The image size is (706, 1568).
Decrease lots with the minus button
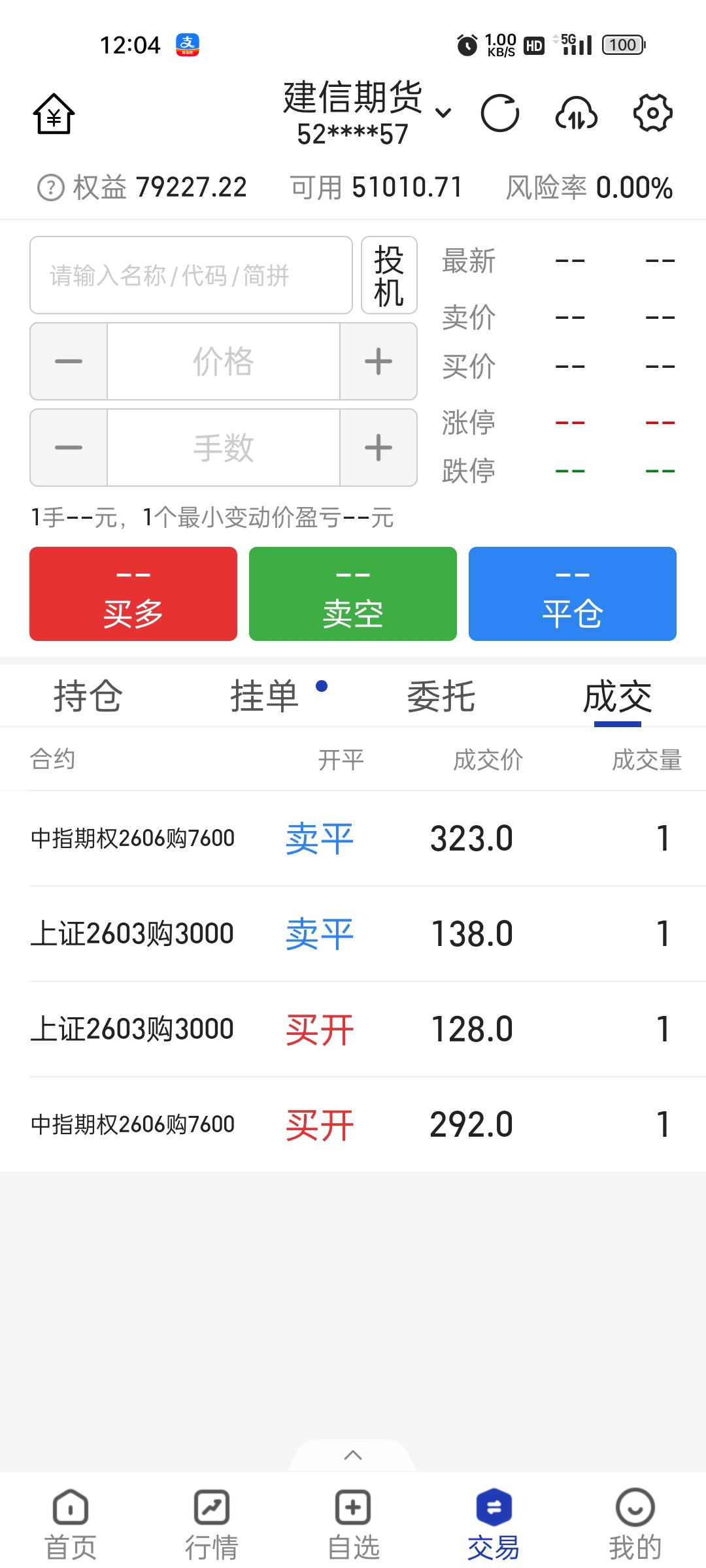(x=69, y=448)
